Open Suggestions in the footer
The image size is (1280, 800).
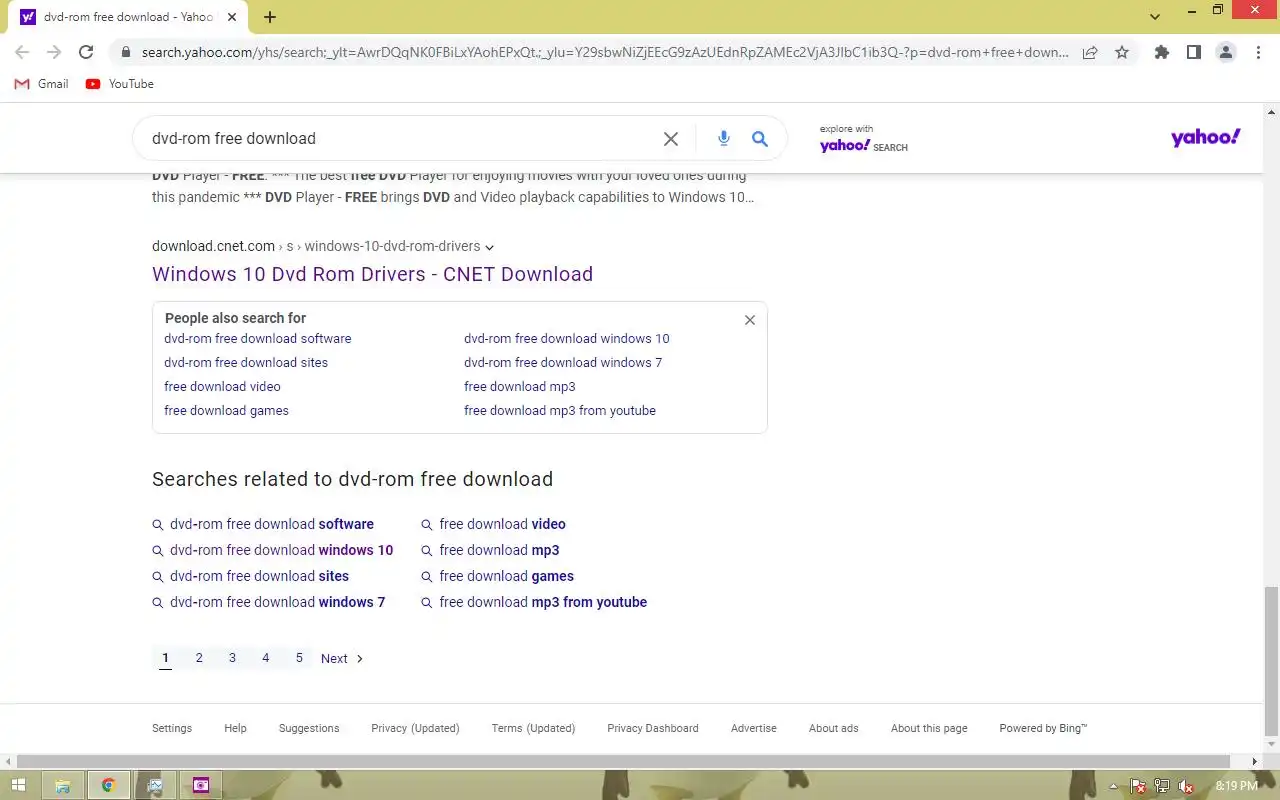[x=309, y=728]
